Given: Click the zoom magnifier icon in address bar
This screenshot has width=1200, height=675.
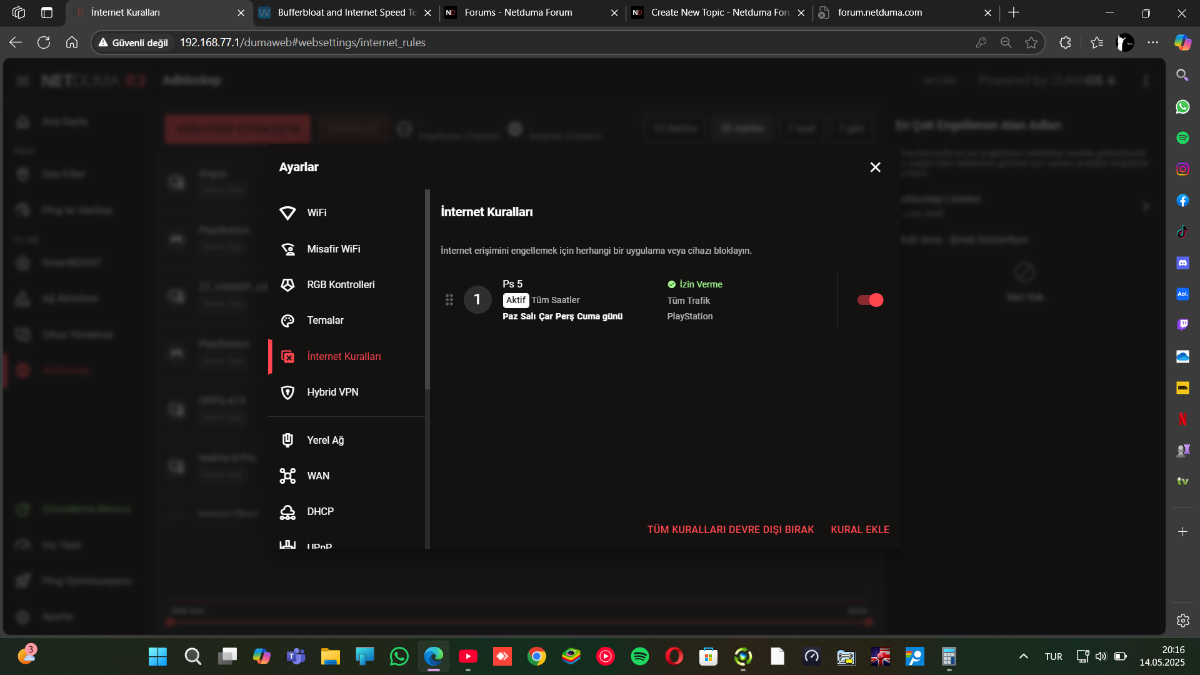Looking at the screenshot, I should (1006, 43).
